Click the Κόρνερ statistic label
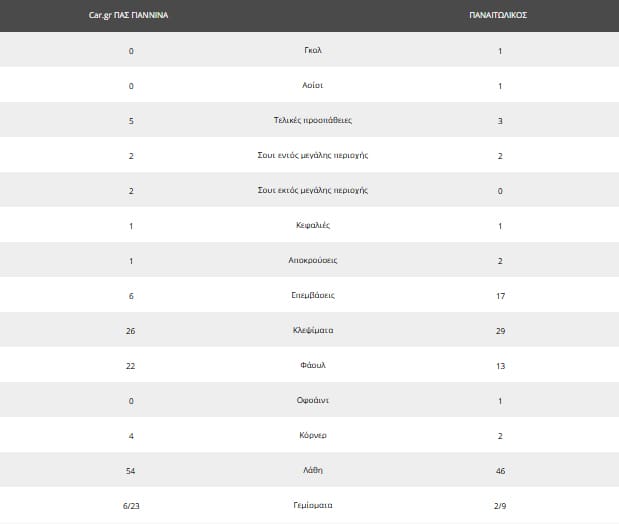The width and height of the screenshot is (619, 524). (313, 435)
